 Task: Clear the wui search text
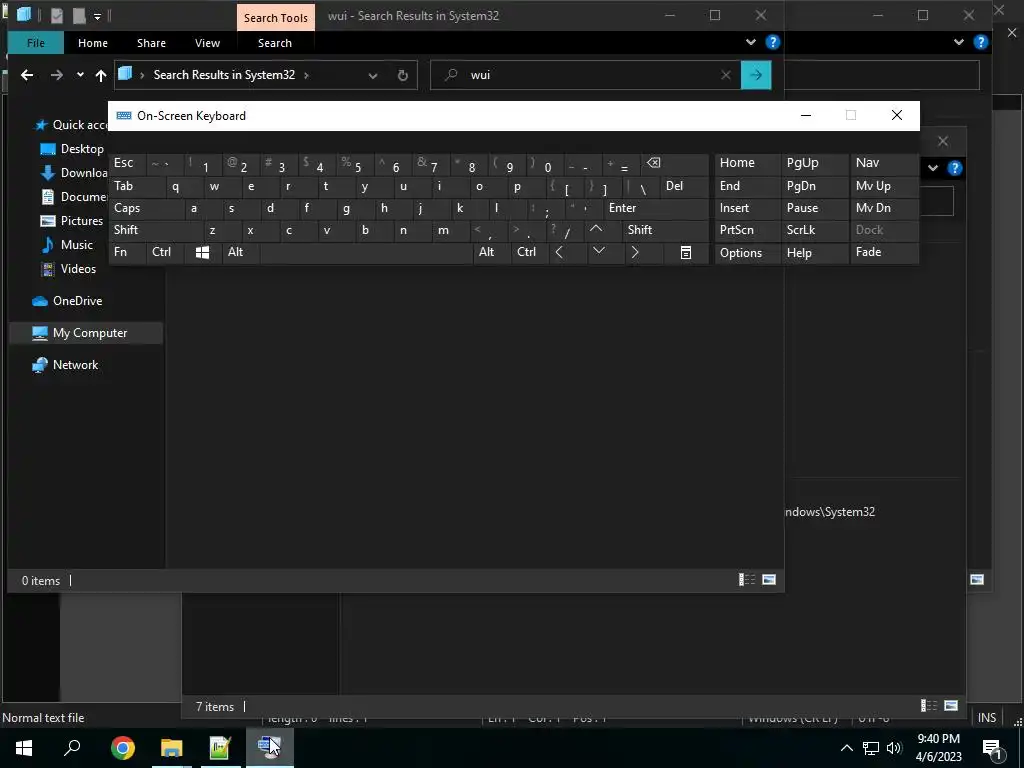pyautogui.click(x=726, y=75)
